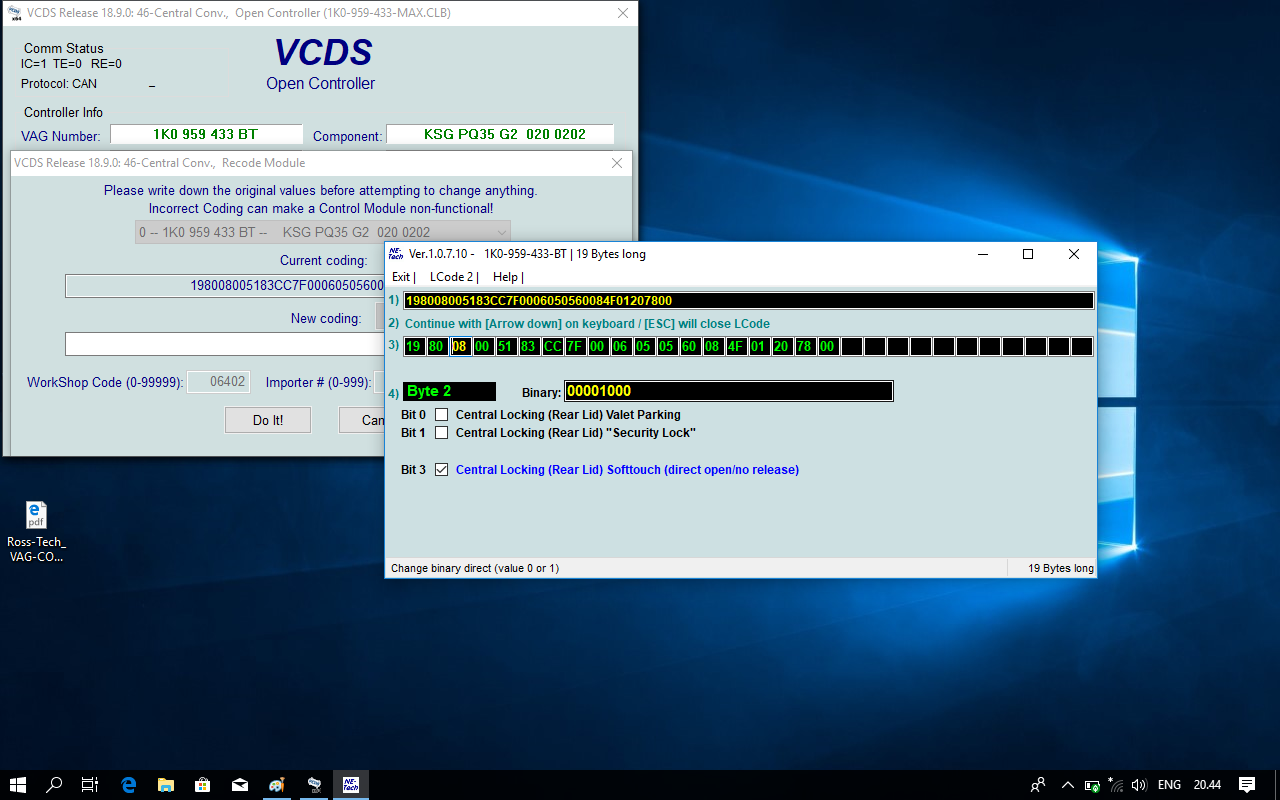Open the LCode 2 menu
The image size is (1280, 800).
coord(454,277)
